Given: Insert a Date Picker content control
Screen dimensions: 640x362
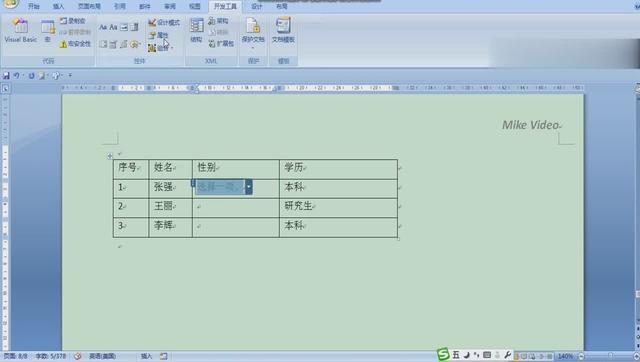Looking at the screenshot, I should [x=113, y=44].
